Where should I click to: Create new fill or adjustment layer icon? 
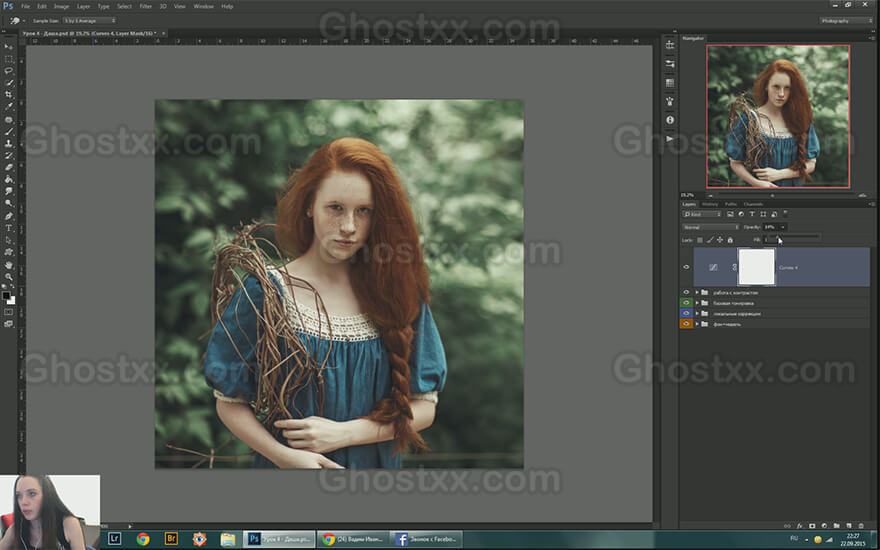point(824,526)
